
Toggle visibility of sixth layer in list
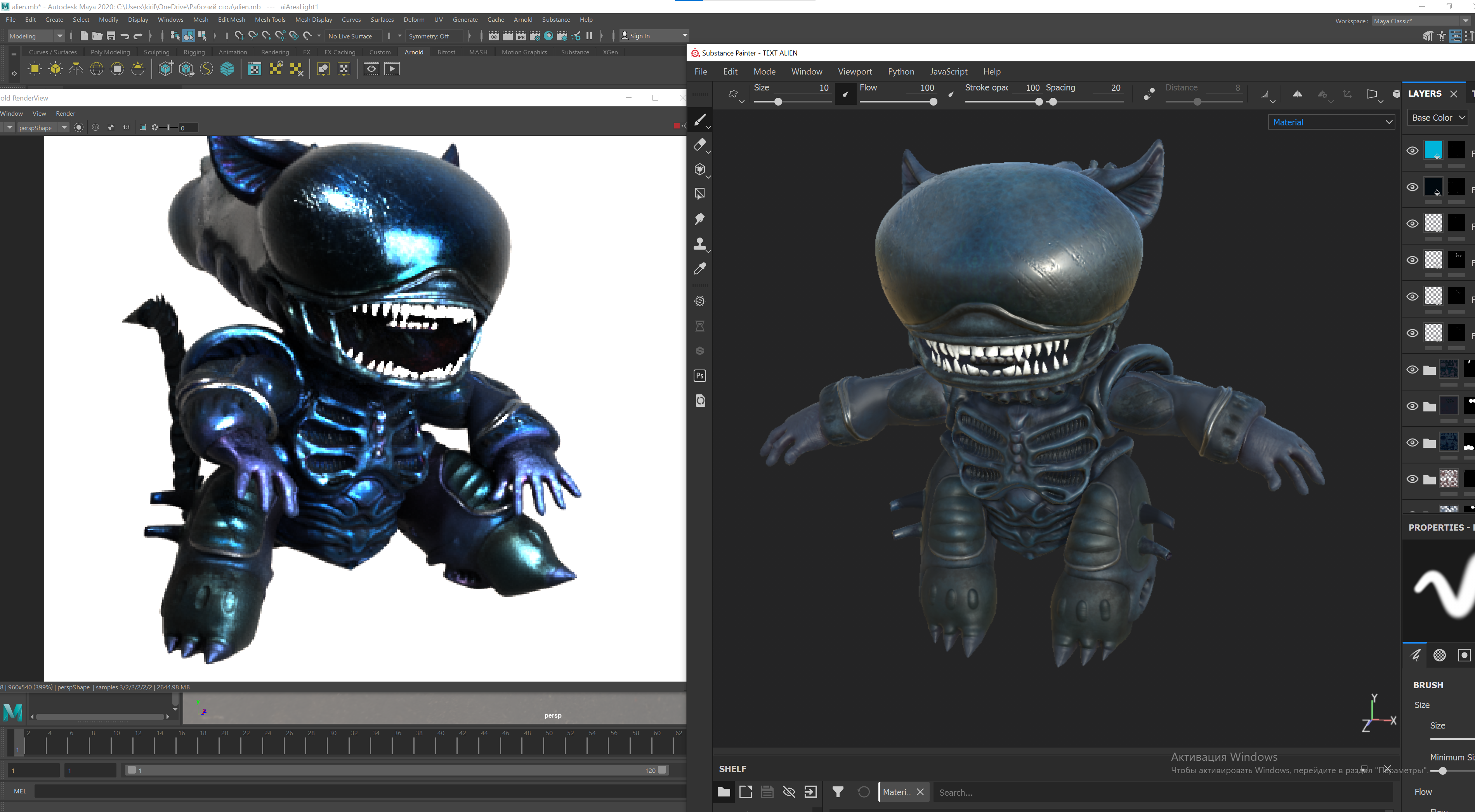(x=1413, y=333)
